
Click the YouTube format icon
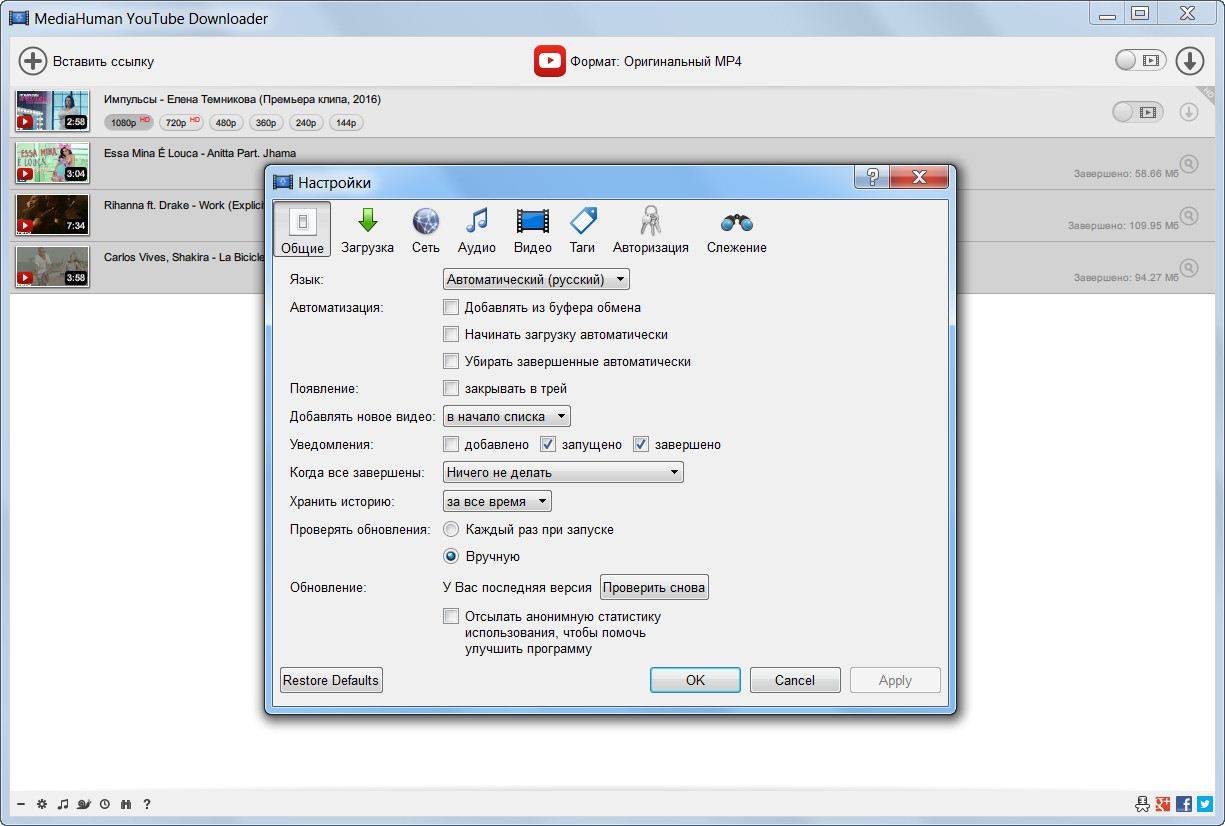pyautogui.click(x=549, y=61)
